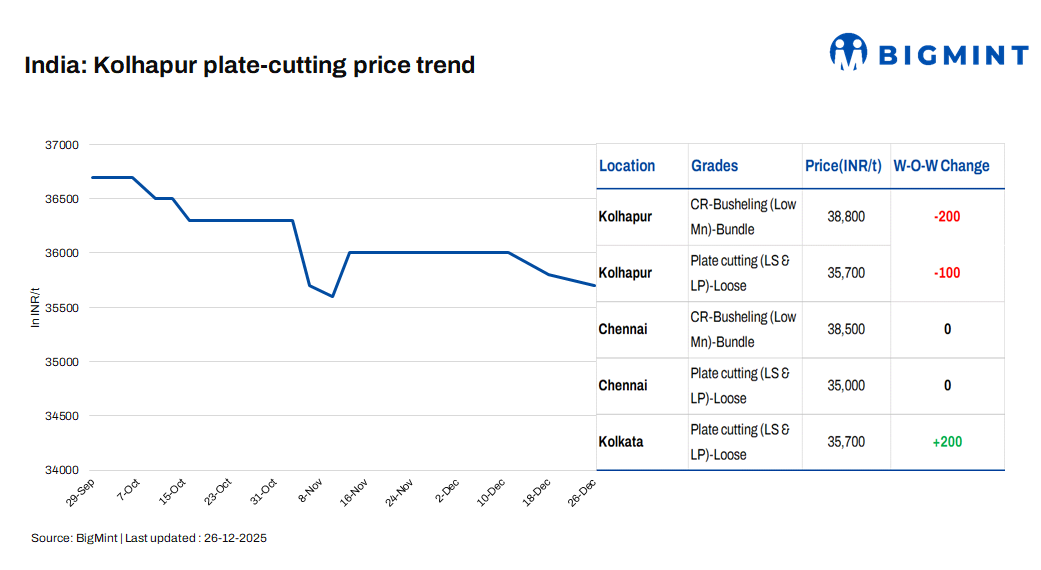Click the Kolkata location cell

[621, 442]
